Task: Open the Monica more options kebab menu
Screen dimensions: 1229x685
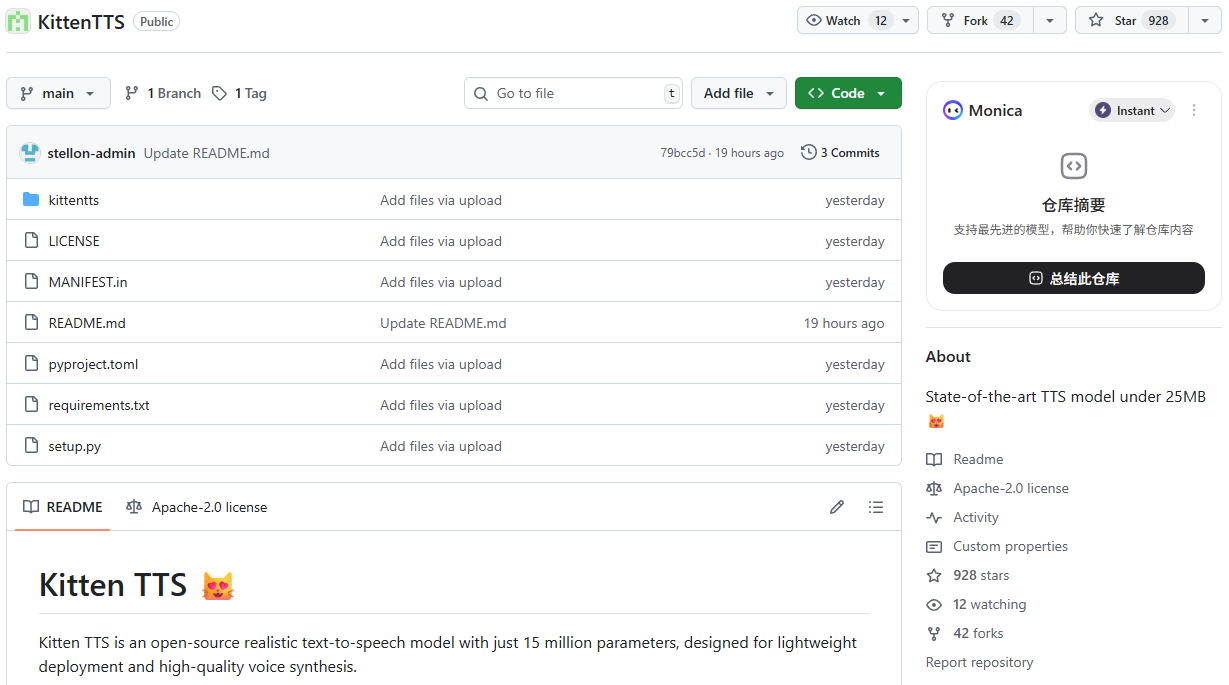Action: point(1194,110)
